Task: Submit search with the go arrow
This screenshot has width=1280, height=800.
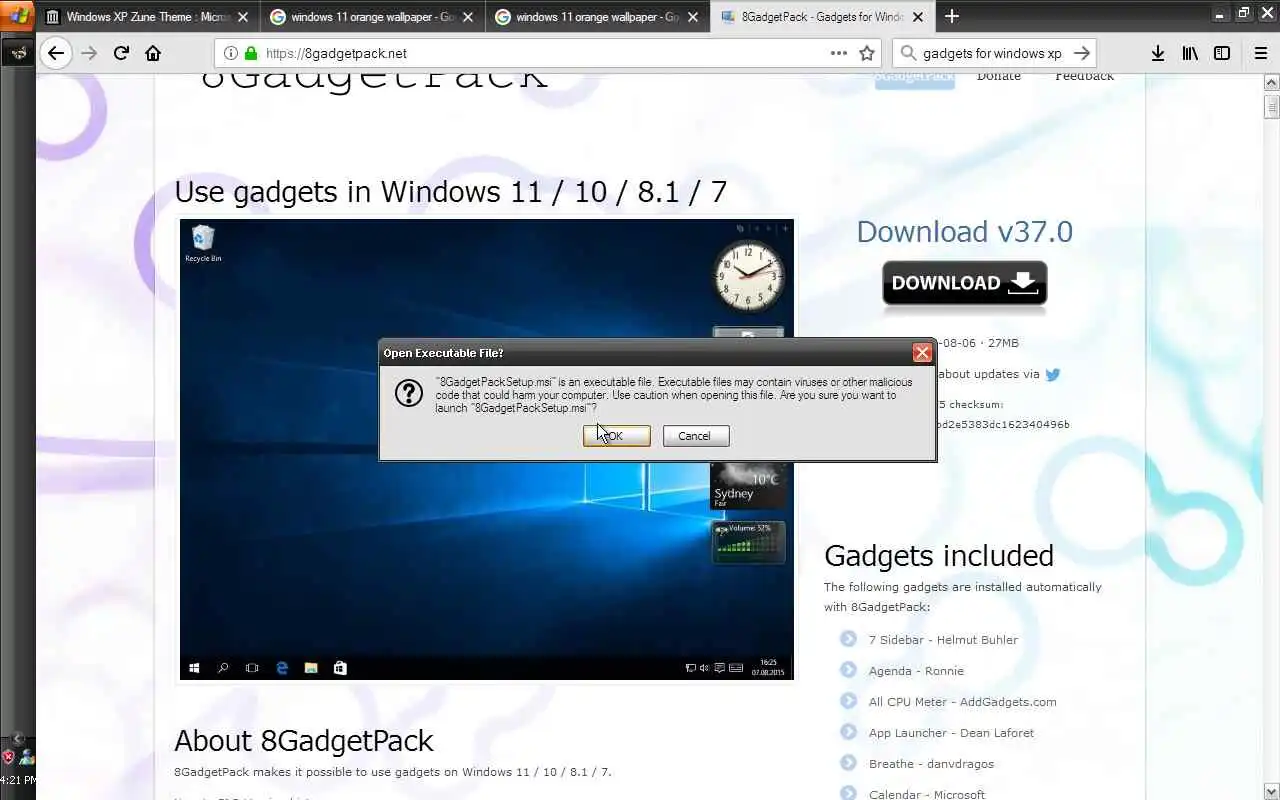Action: click(x=1082, y=53)
